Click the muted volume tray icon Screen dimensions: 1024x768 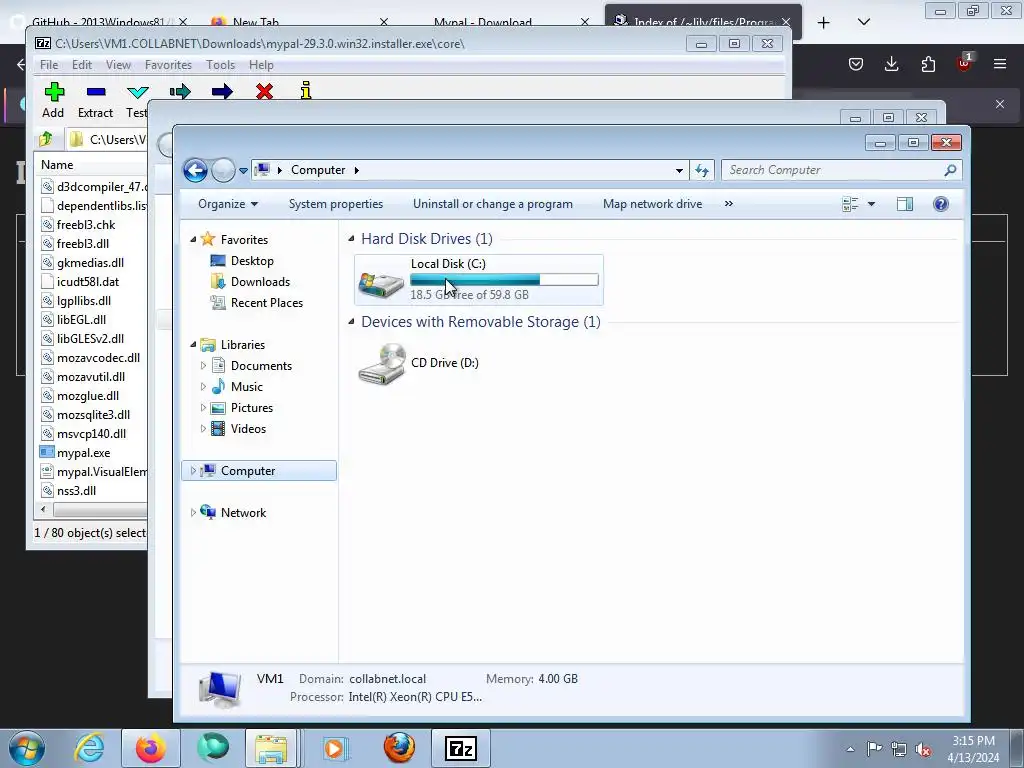point(923,749)
